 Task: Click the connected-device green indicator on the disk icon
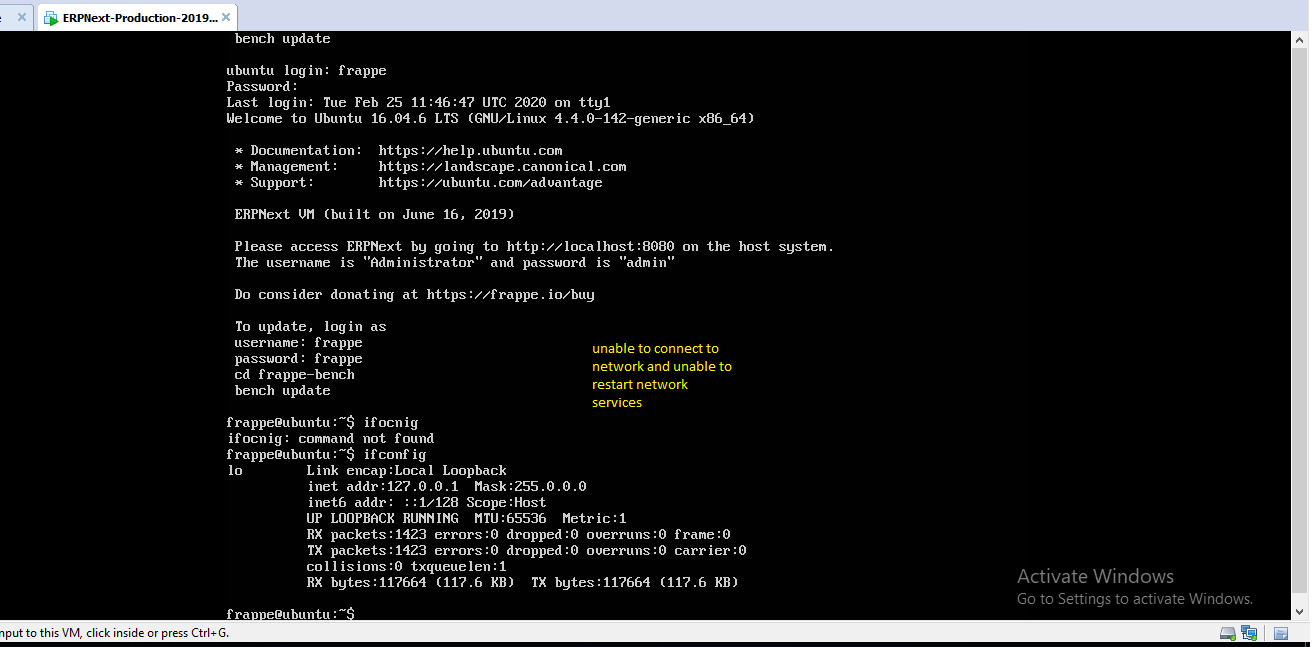coord(1233,637)
